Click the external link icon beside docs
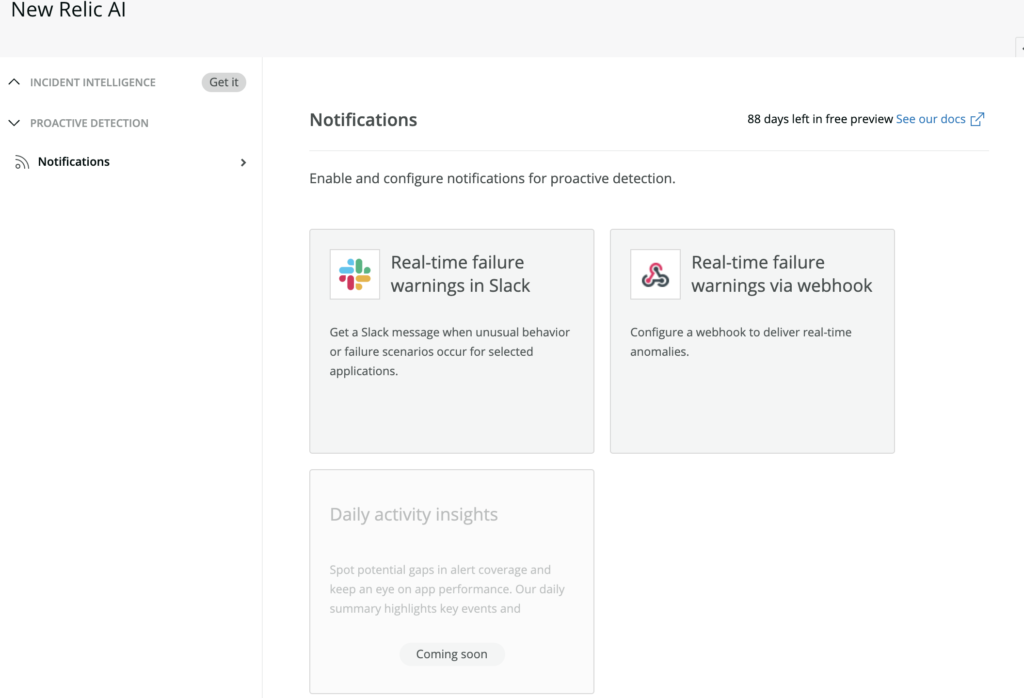This screenshot has width=1024, height=698. click(x=977, y=119)
